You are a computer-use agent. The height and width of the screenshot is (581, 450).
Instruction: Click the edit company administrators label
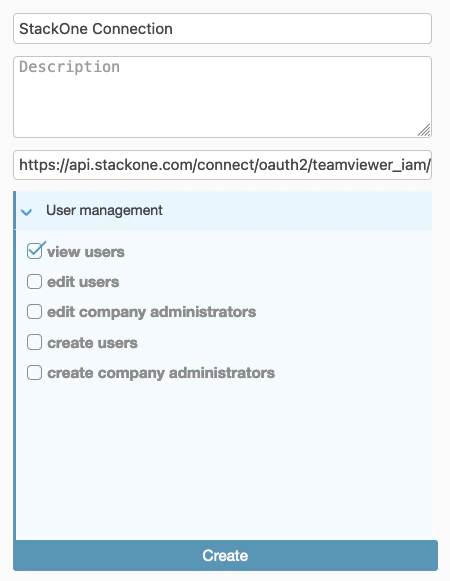(152, 312)
